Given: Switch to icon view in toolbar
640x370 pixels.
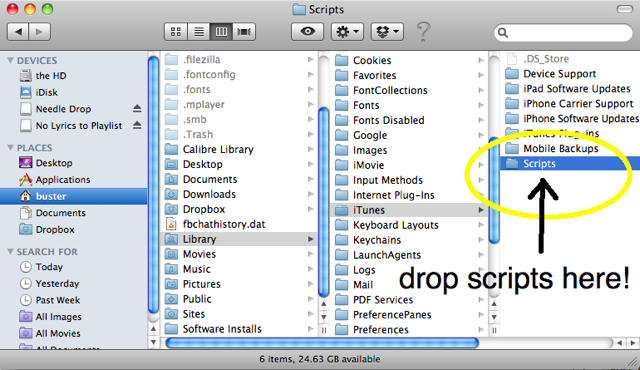Looking at the screenshot, I should (x=176, y=31).
